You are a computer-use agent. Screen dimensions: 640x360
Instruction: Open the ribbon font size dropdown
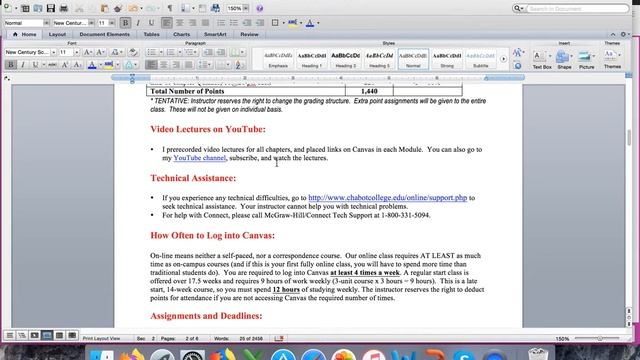click(x=76, y=53)
